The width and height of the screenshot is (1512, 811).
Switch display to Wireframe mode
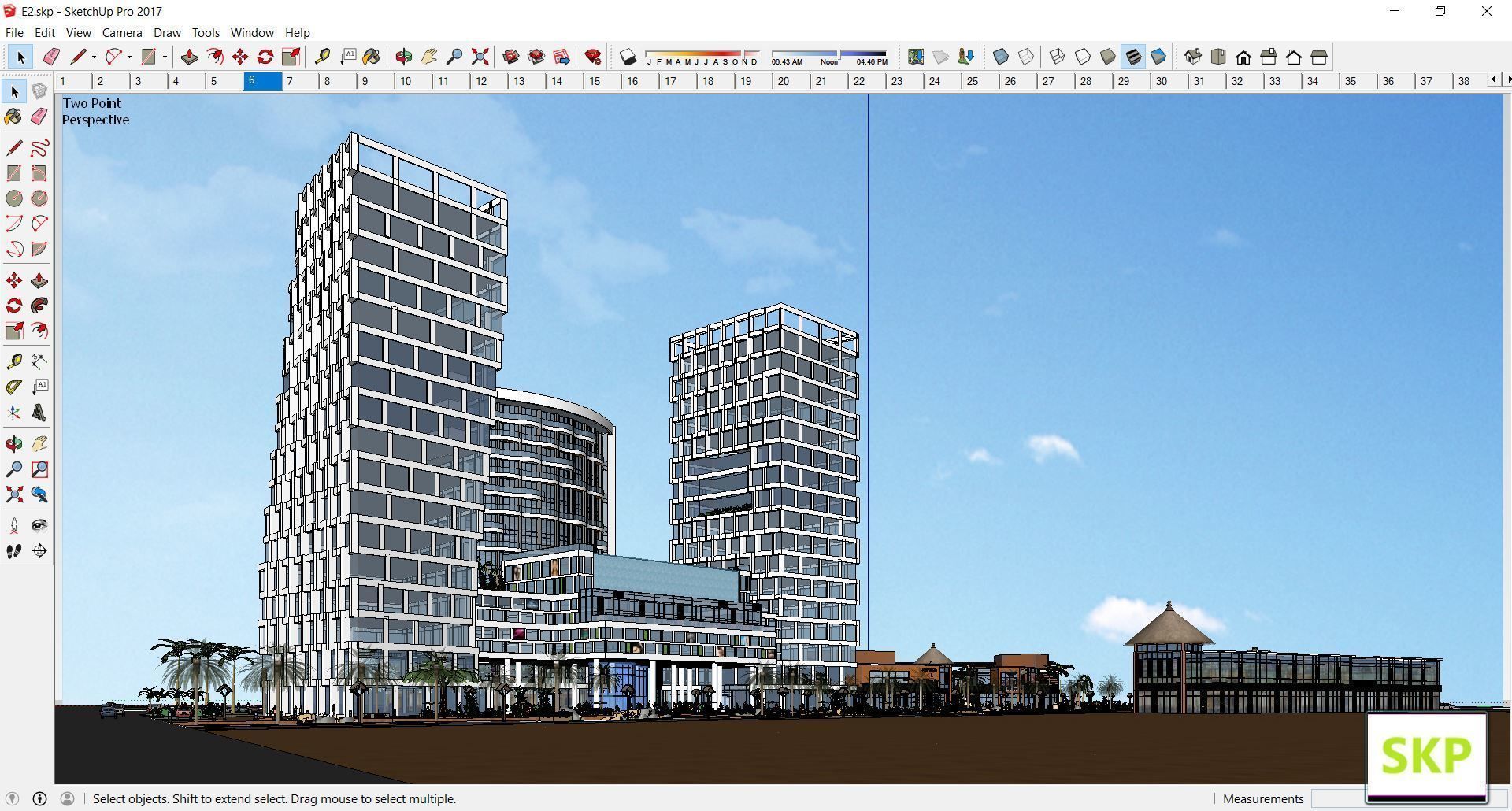coord(1057,56)
